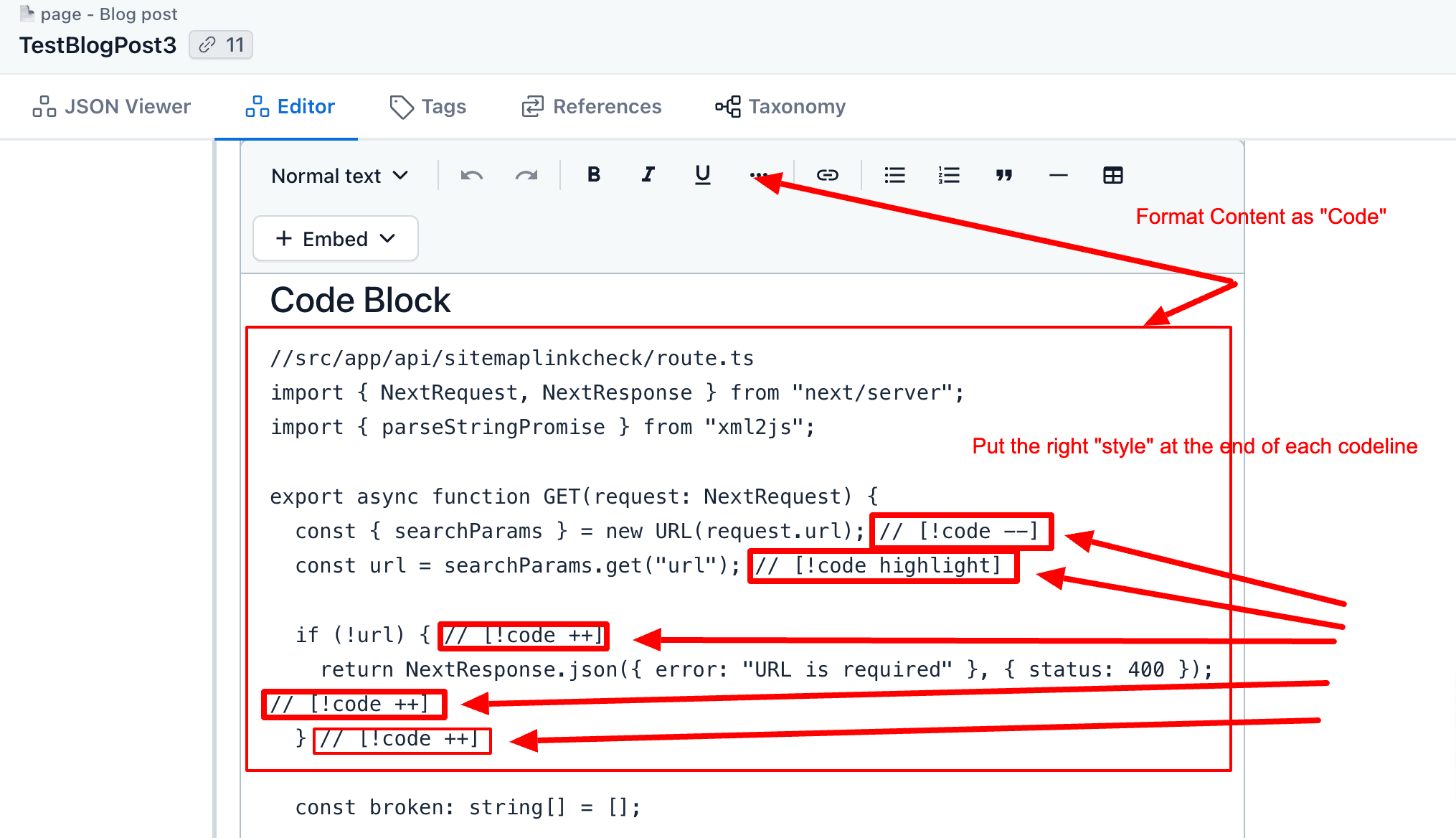This screenshot has height=838, width=1456.
Task: Open the Normal text style dropdown
Action: point(339,176)
